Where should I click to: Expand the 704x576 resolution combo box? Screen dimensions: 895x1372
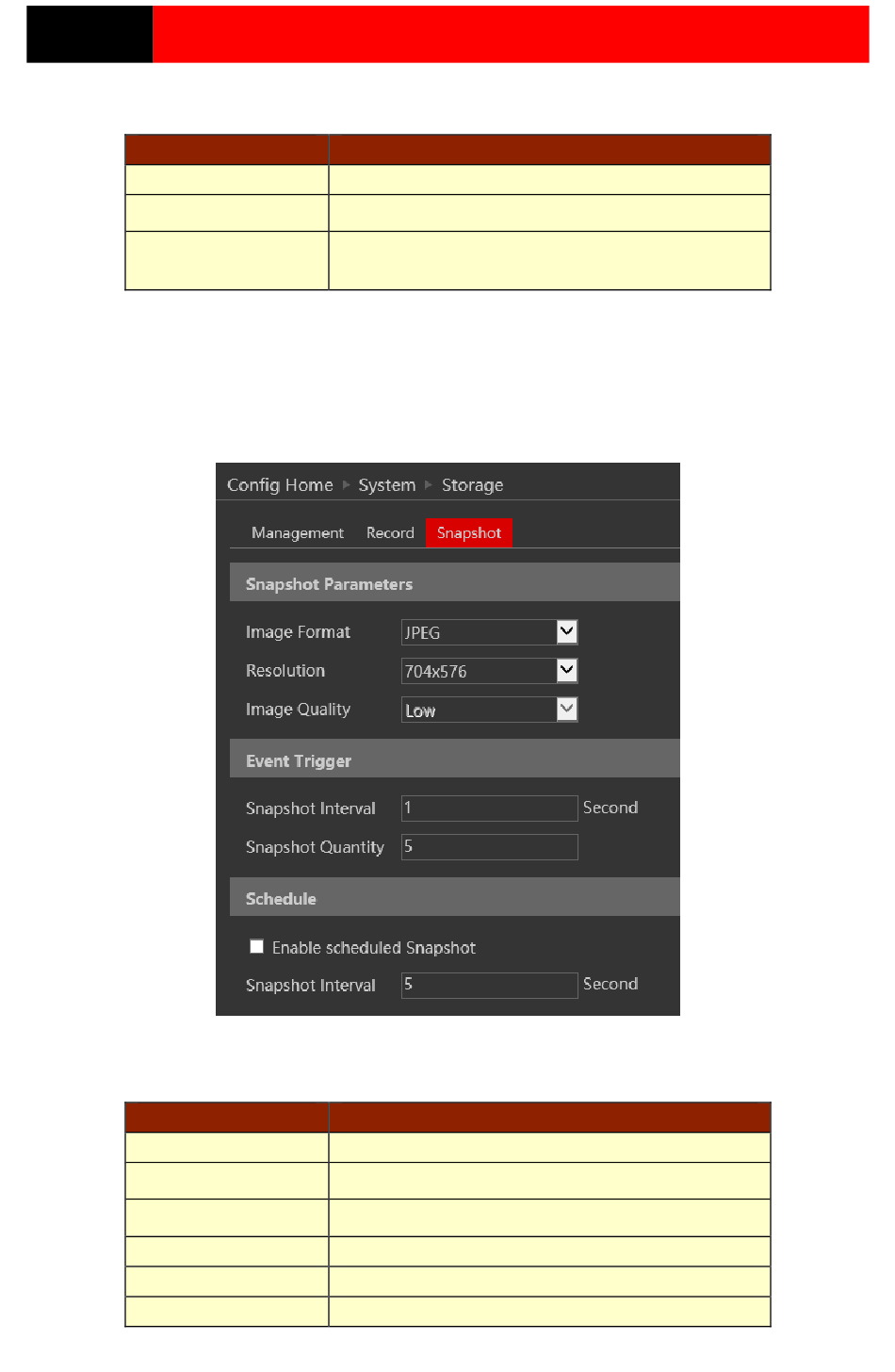[x=479, y=671]
